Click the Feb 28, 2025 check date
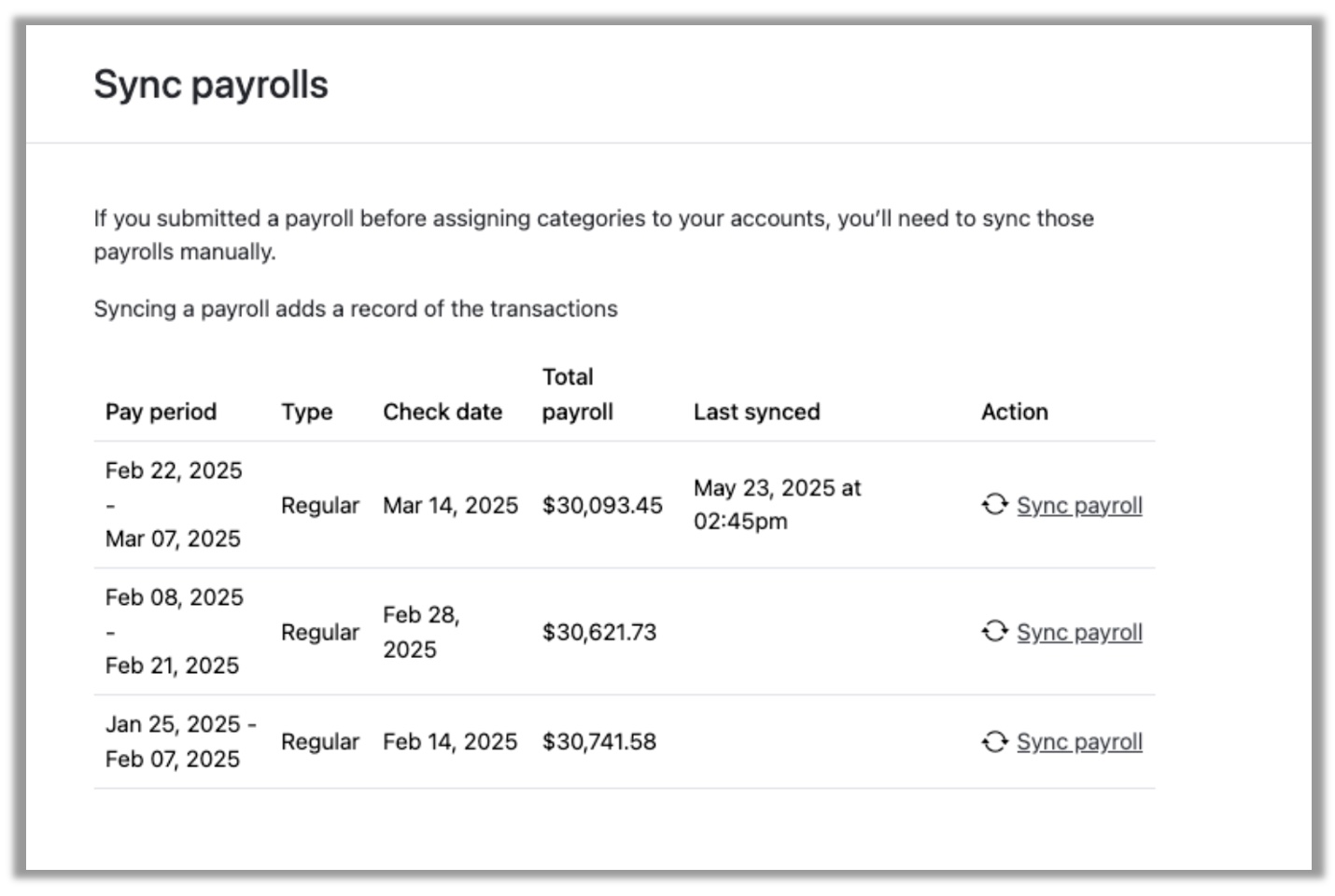The height and width of the screenshot is (896, 1335). pos(421,632)
